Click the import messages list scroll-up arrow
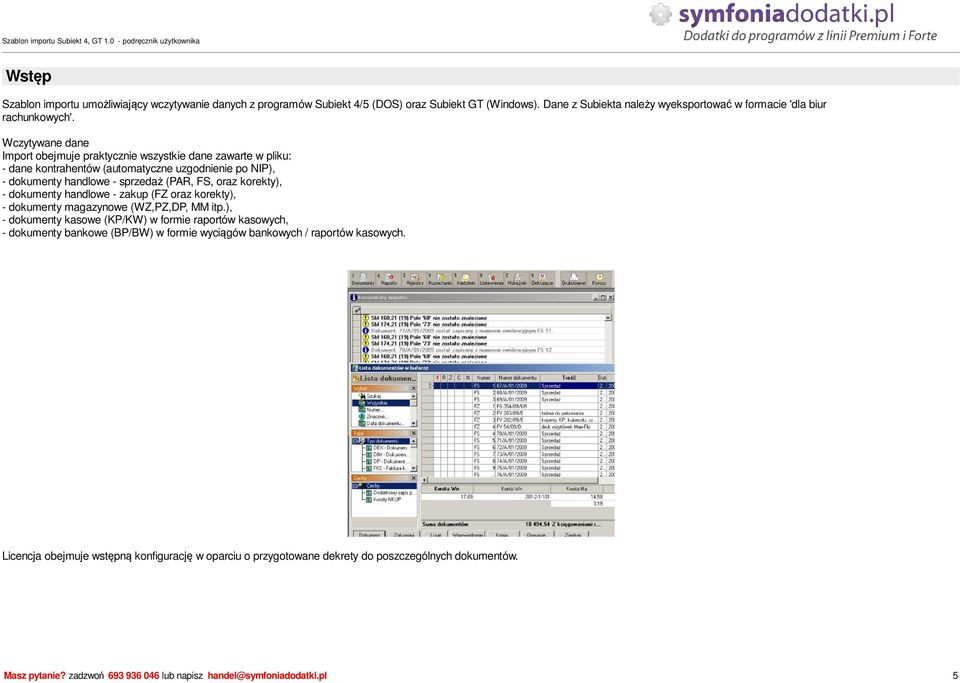The image size is (960, 683). 608,318
